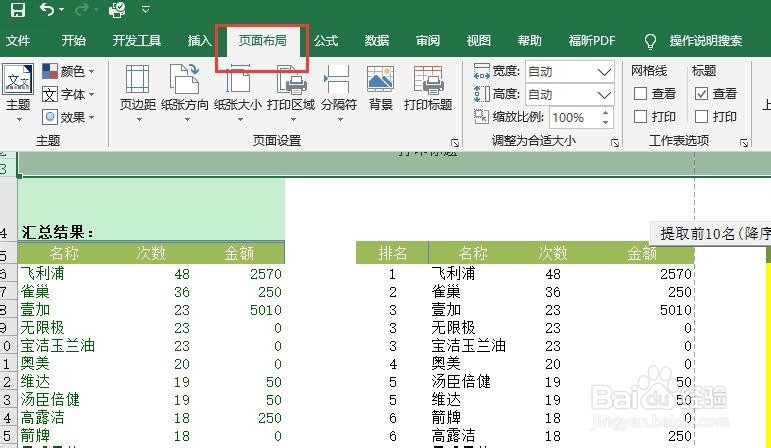Decrease 缩放比例 with down spinner

(x=606, y=122)
